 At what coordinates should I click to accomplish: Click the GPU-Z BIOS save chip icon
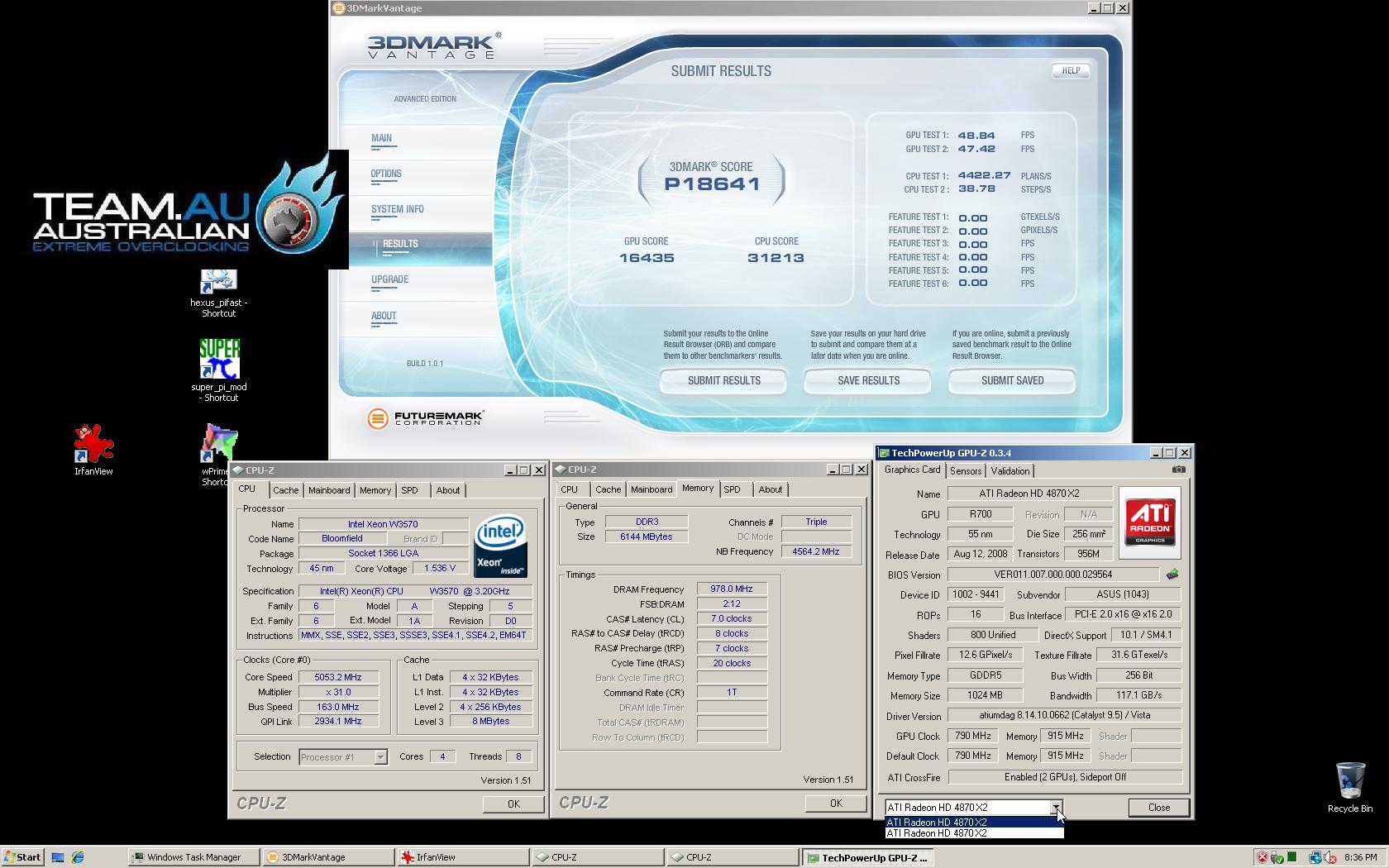(x=1172, y=574)
